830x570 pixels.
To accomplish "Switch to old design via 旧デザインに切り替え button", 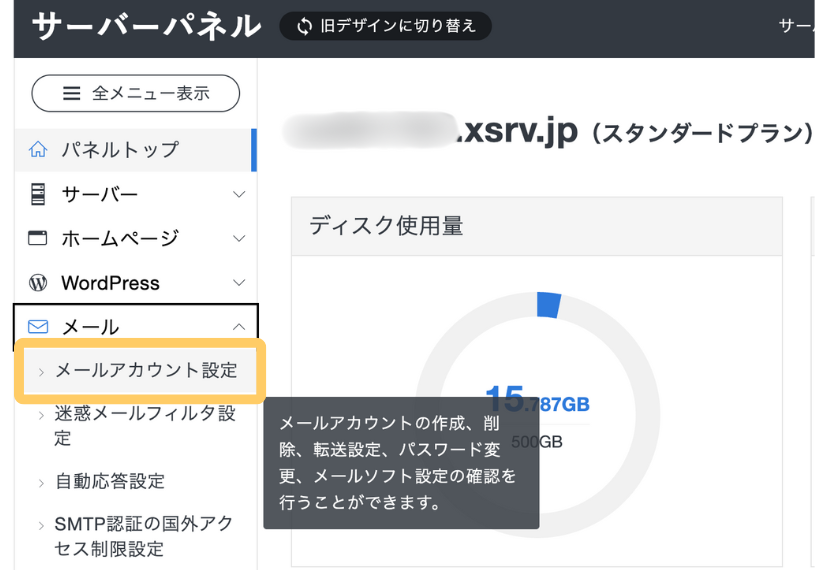I will tap(385, 26).
